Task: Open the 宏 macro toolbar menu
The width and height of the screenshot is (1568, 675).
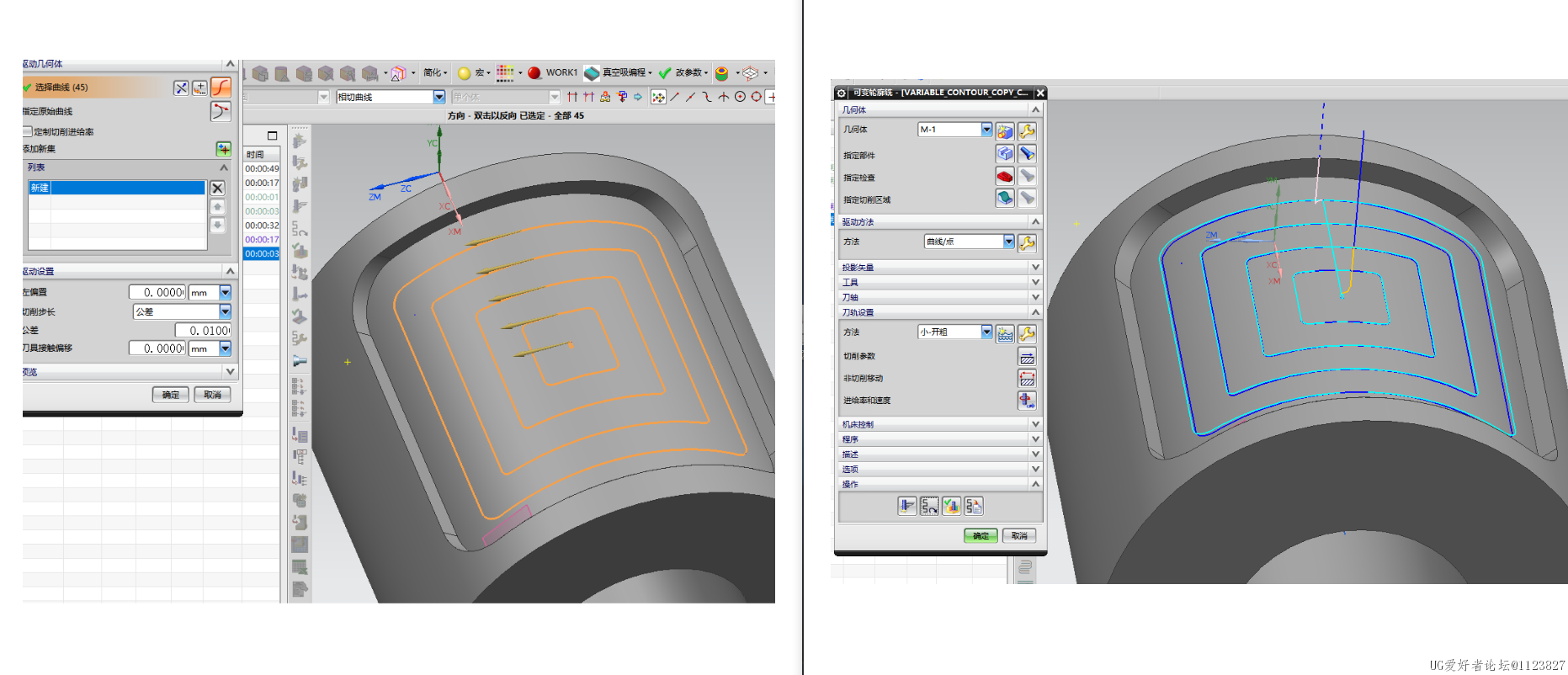Action: click(481, 73)
